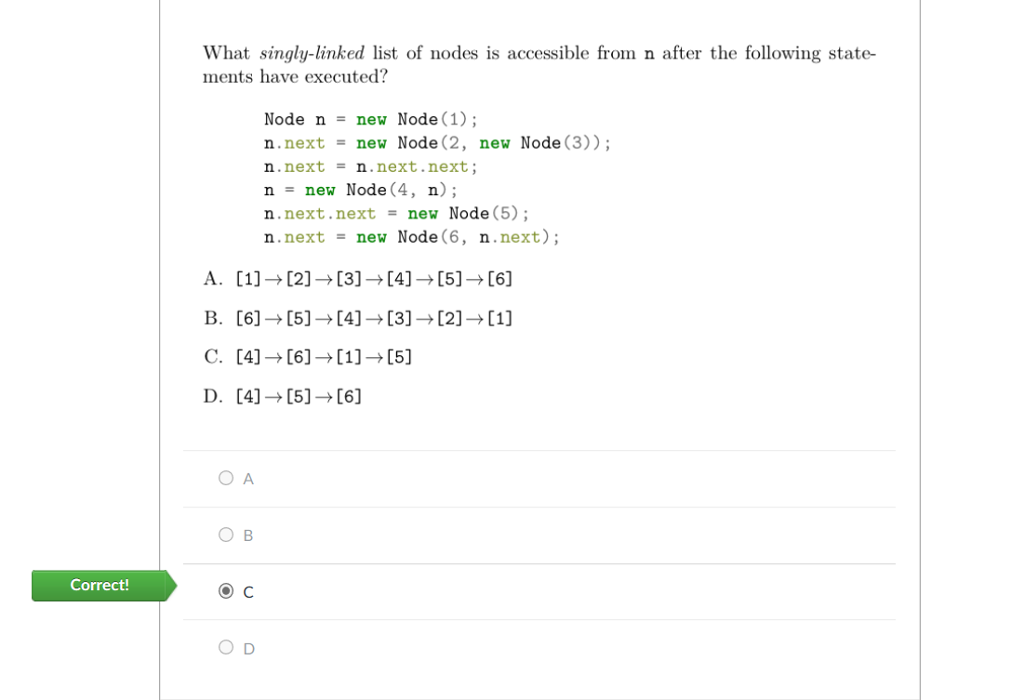
Task: Click answer text [6]→[5]→[4]→[3]→[2]→[1]
Action: coord(374,319)
